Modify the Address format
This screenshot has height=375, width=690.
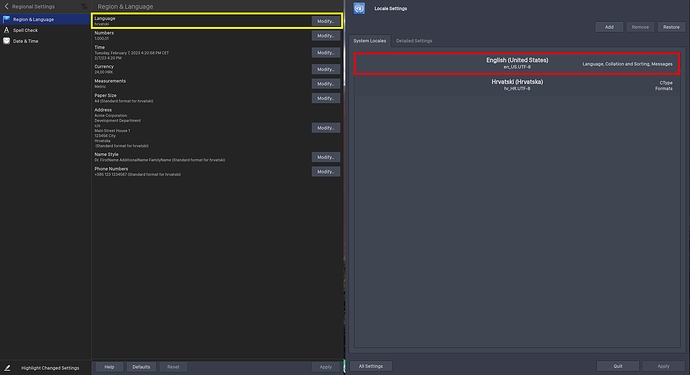coord(326,128)
